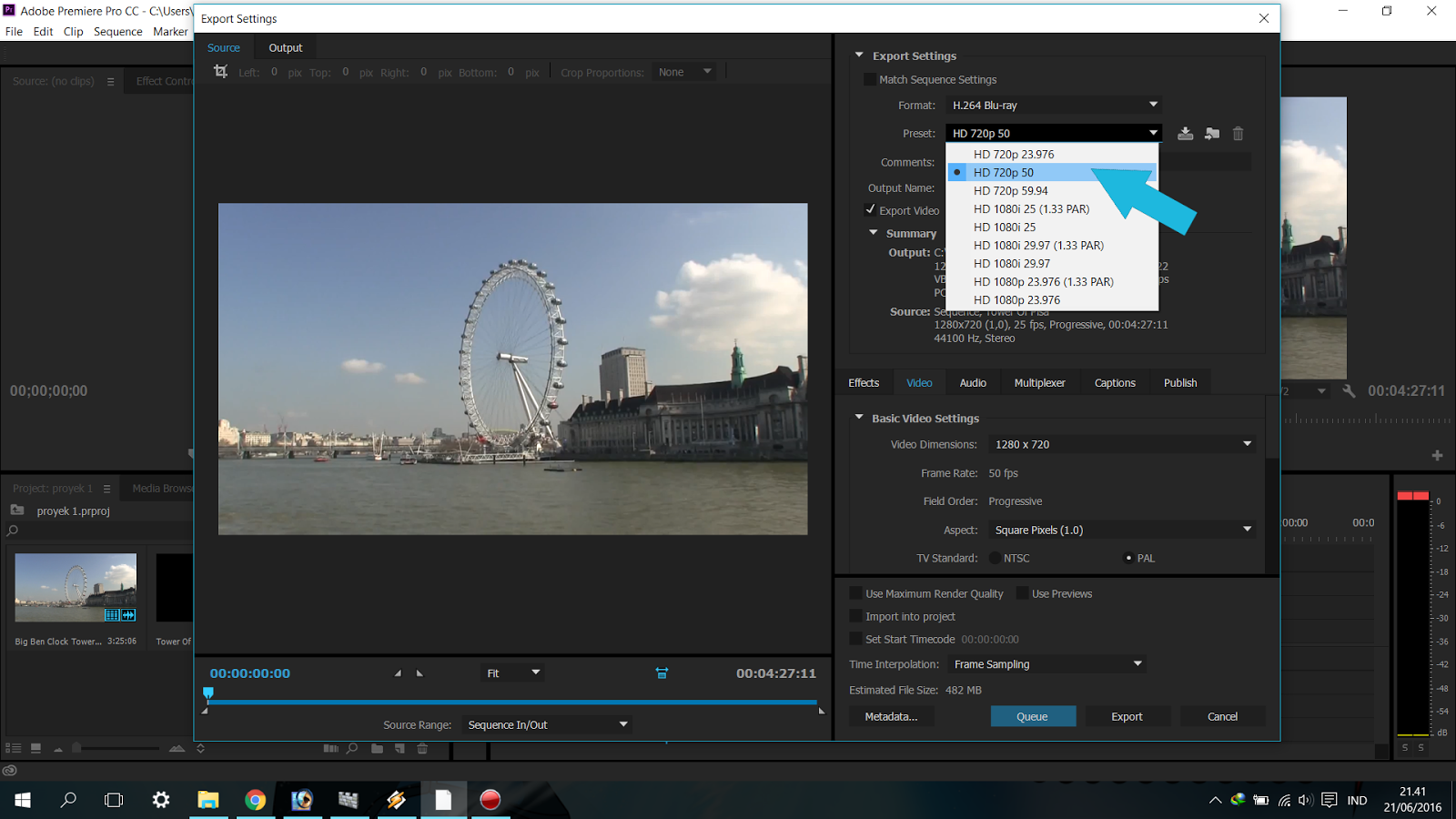Screen dimensions: 1456x819
Task: Set the In point marker below preview
Action: (398, 673)
